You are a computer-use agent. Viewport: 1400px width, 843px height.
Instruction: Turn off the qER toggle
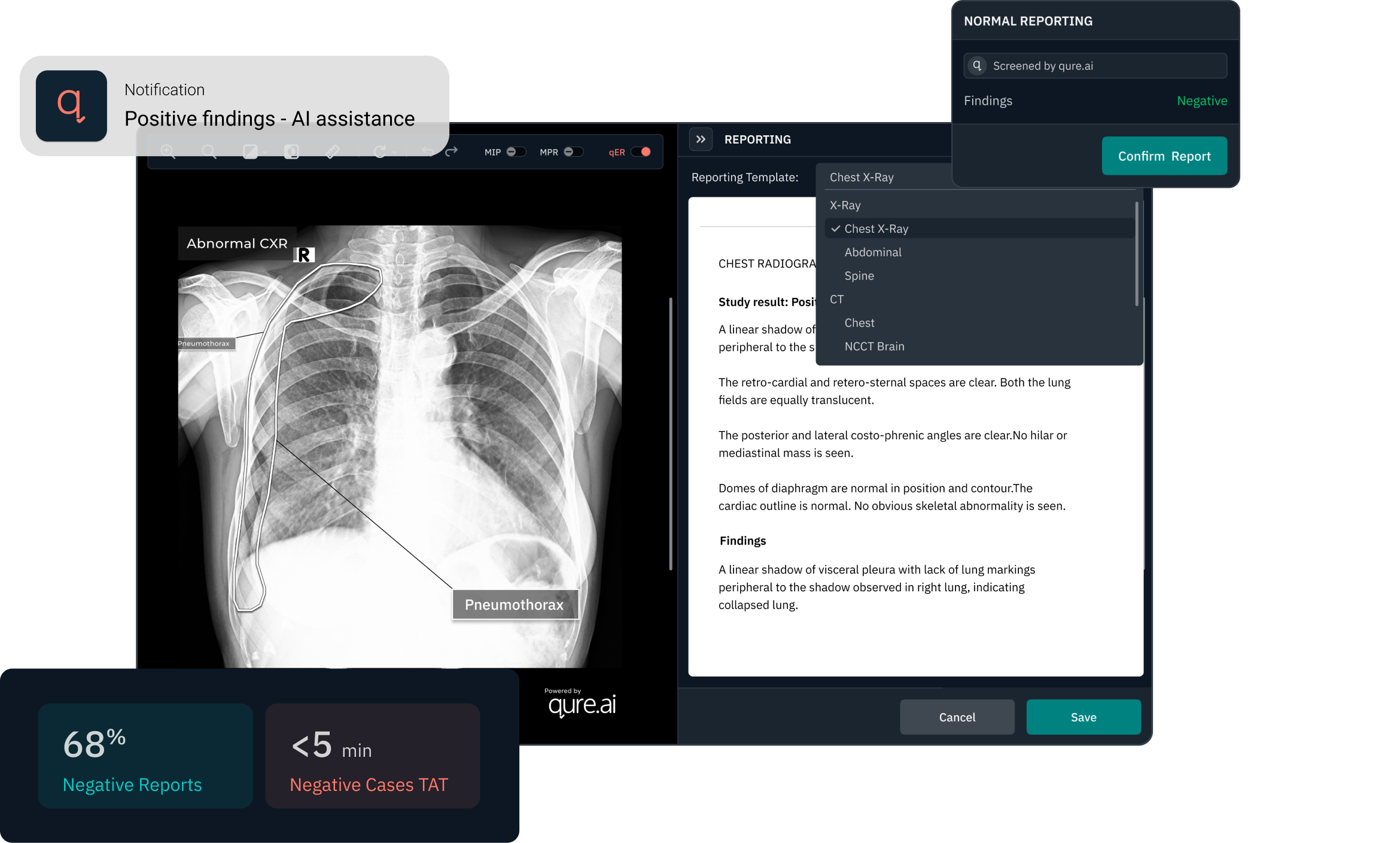click(641, 152)
